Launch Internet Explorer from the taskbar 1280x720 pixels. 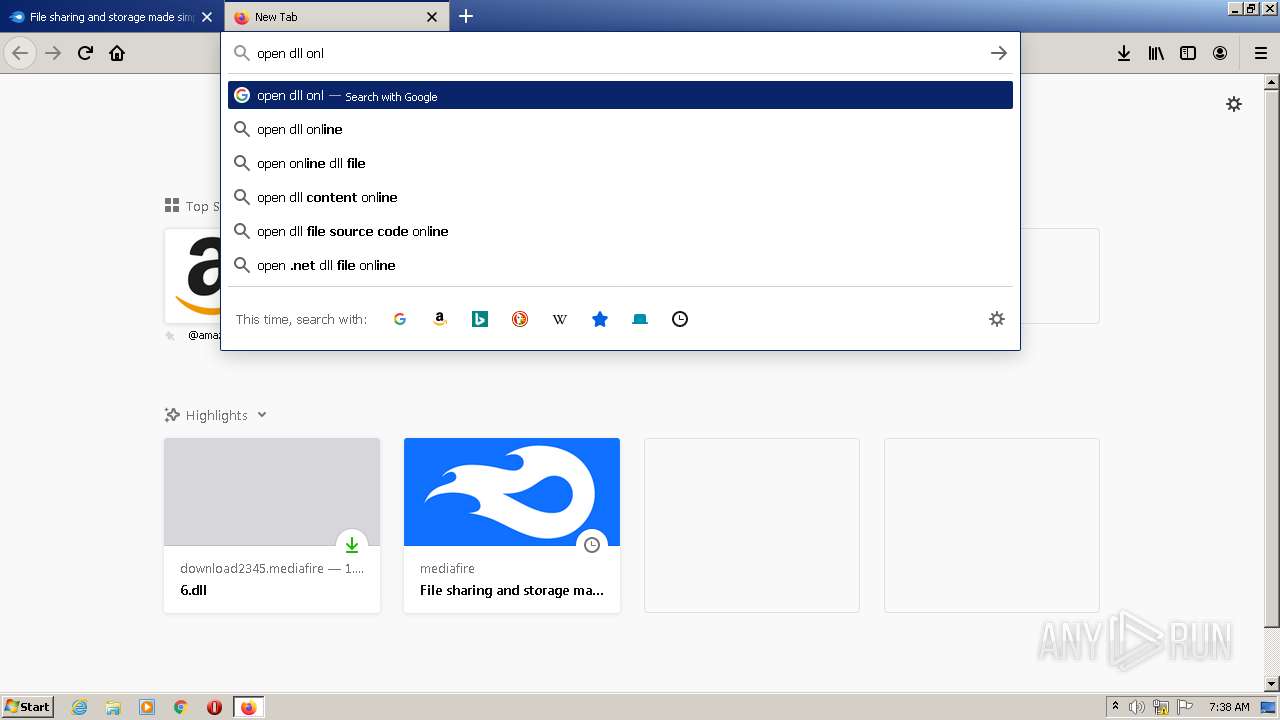[x=80, y=707]
